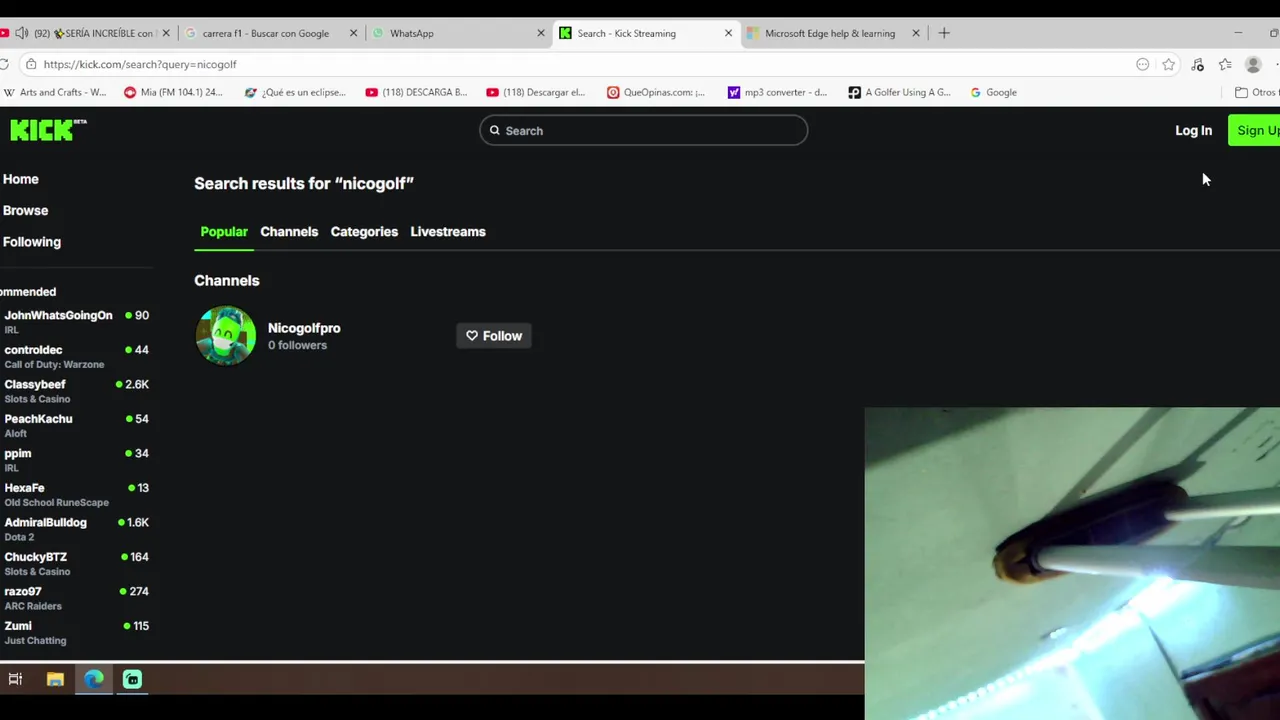The image size is (1280, 720).
Task: Click the green Sign Up button
Action: (x=1255, y=130)
